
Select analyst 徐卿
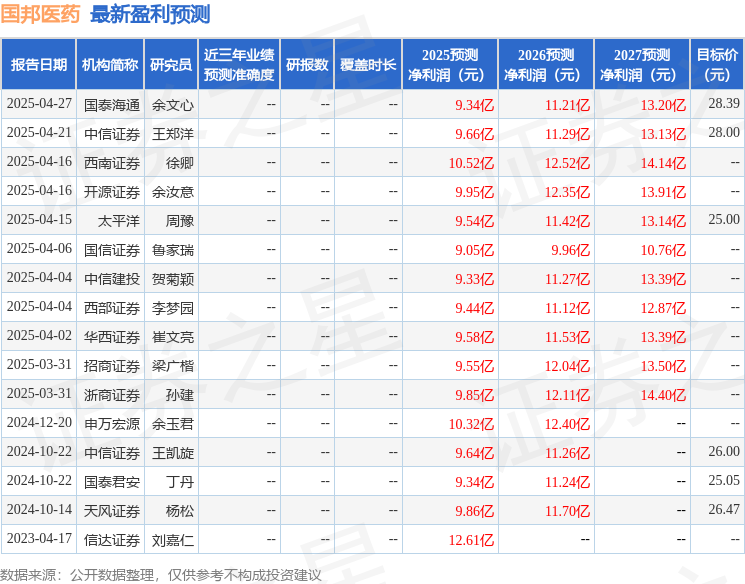pos(180,163)
